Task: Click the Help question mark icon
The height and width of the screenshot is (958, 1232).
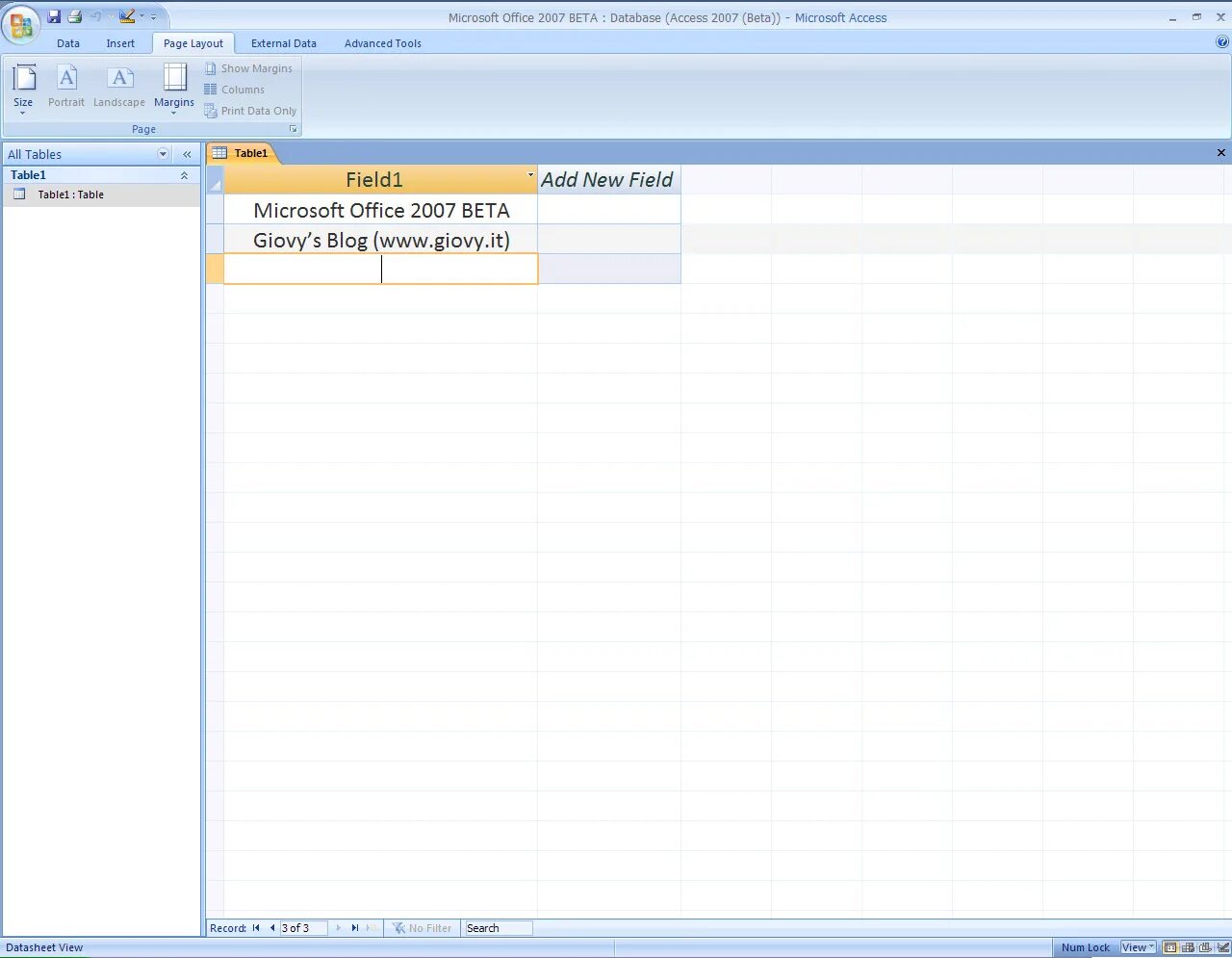Action: click(1222, 42)
